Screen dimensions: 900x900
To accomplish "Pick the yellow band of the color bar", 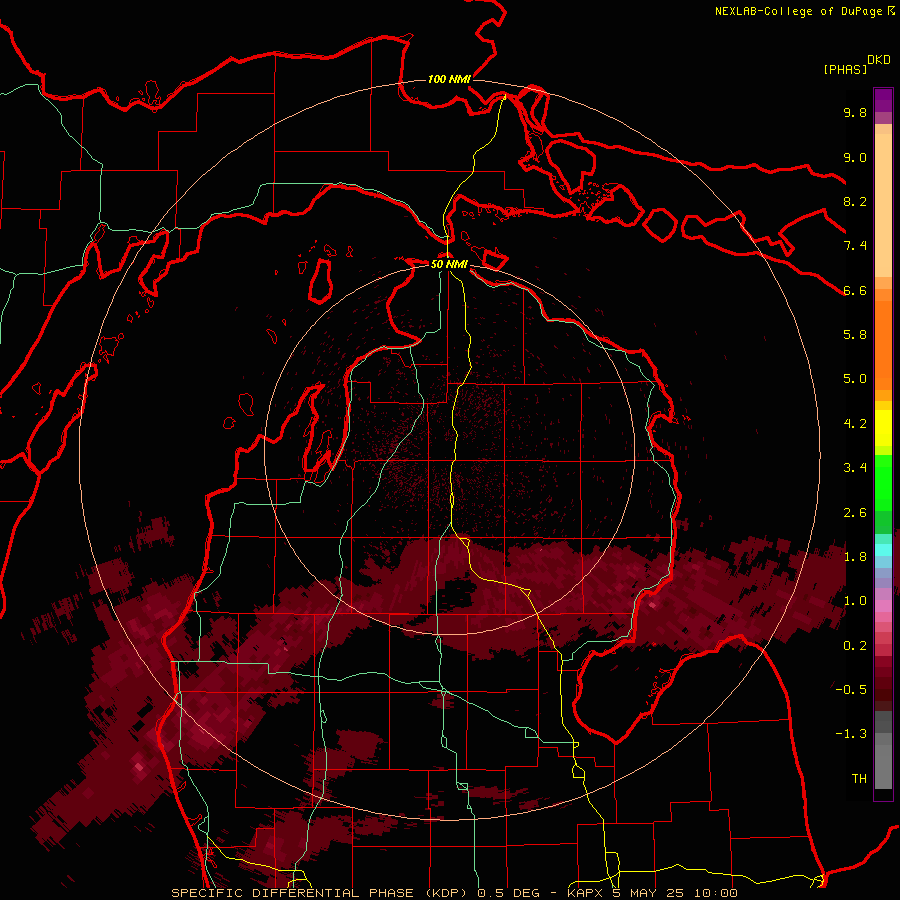I will coord(883,428).
